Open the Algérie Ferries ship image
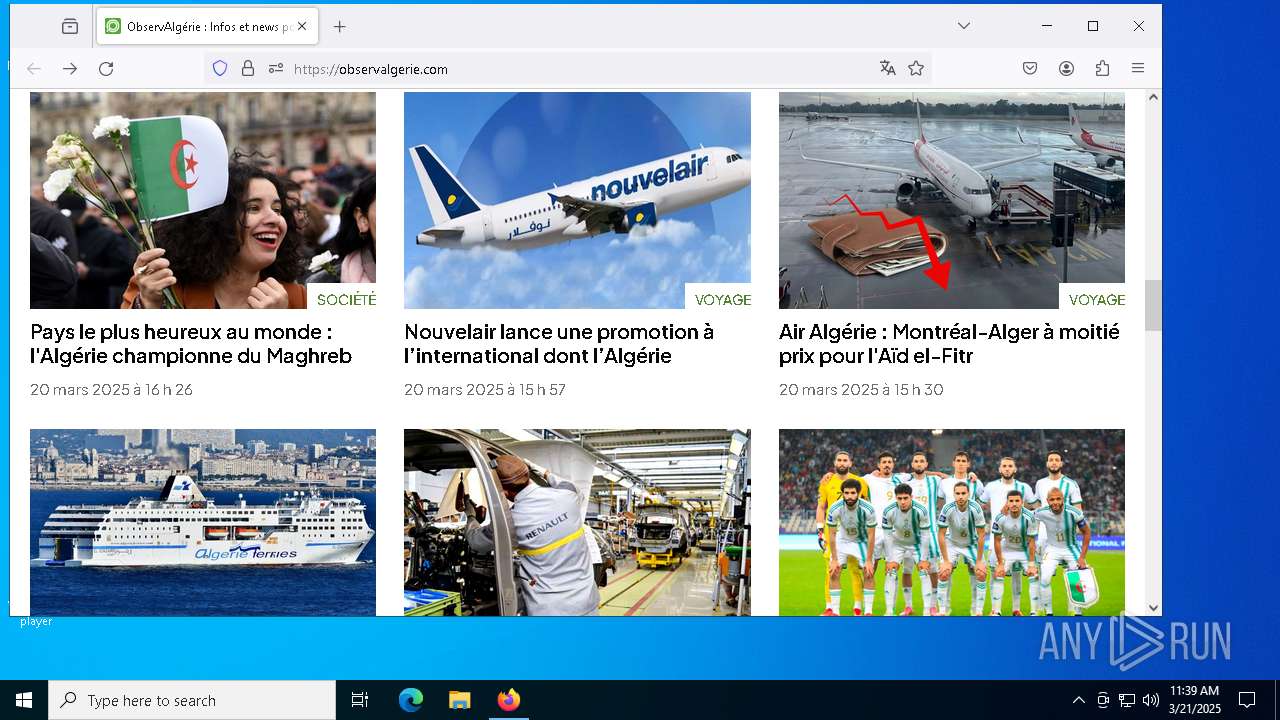The height and width of the screenshot is (720, 1280). point(203,522)
